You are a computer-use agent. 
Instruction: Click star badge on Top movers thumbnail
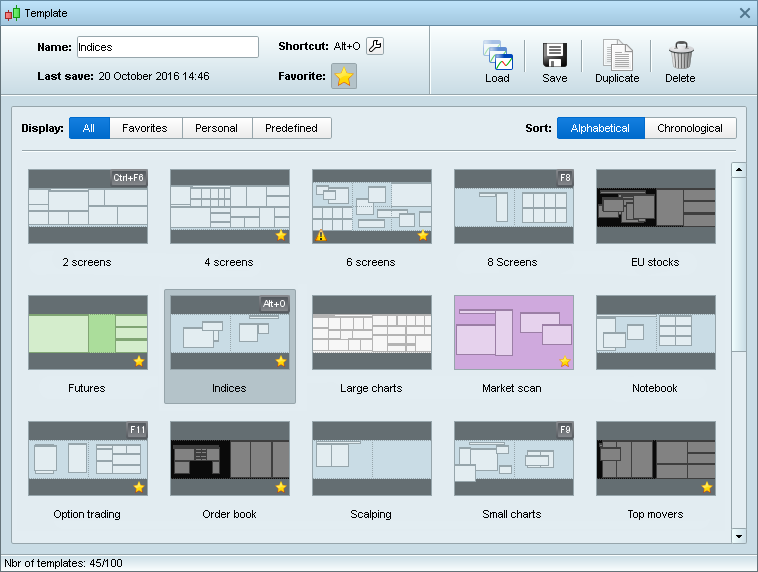[x=707, y=487]
